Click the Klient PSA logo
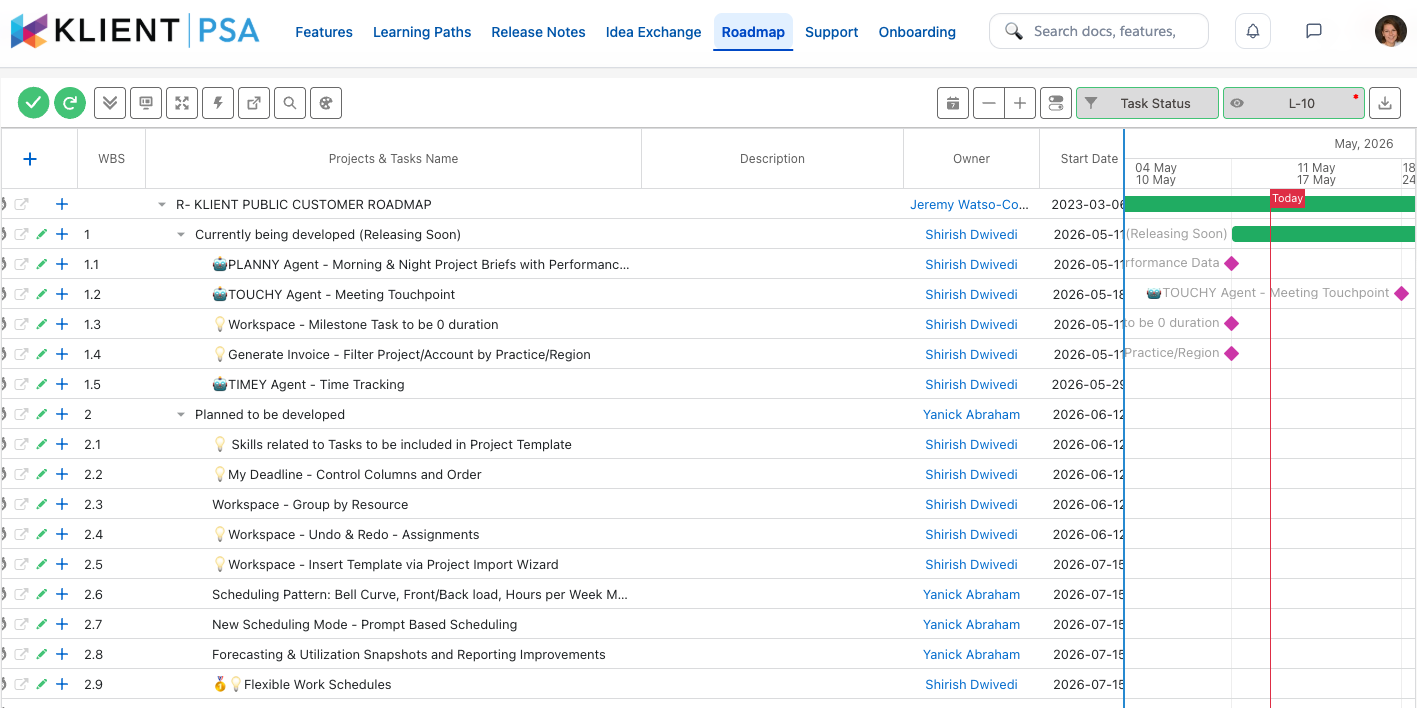Image resolution: width=1417 pixels, height=708 pixels. [135, 31]
